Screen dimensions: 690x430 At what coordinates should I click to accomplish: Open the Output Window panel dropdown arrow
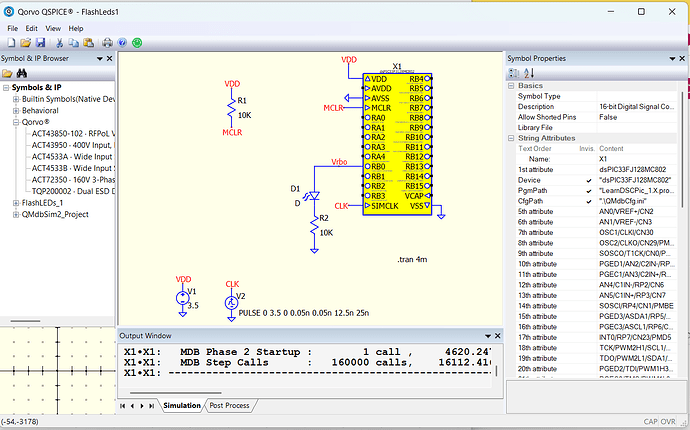(x=488, y=336)
